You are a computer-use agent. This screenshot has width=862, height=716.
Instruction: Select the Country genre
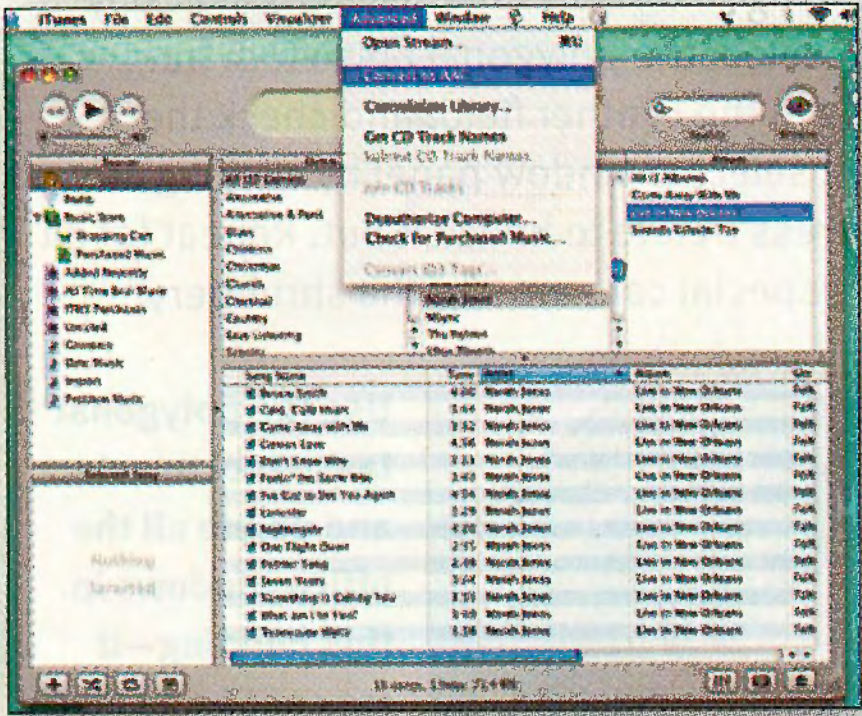(x=247, y=318)
